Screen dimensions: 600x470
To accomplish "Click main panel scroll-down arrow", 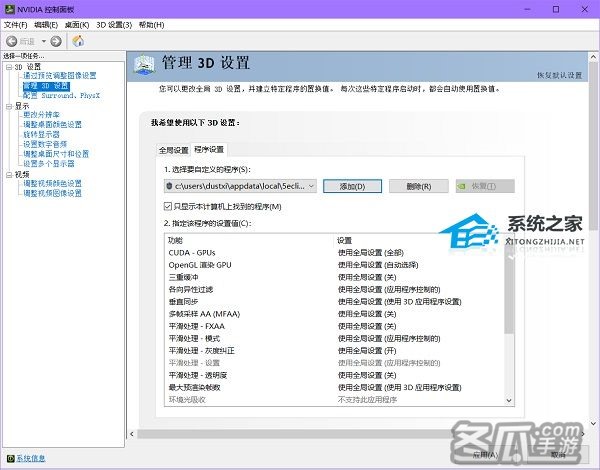I will coord(593,423).
